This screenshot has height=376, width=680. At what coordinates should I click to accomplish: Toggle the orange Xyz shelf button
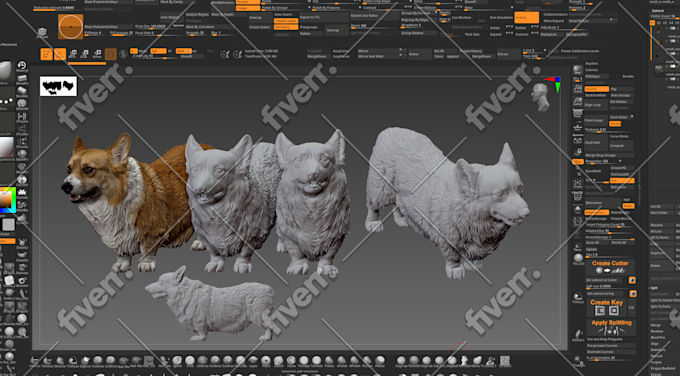577,161
